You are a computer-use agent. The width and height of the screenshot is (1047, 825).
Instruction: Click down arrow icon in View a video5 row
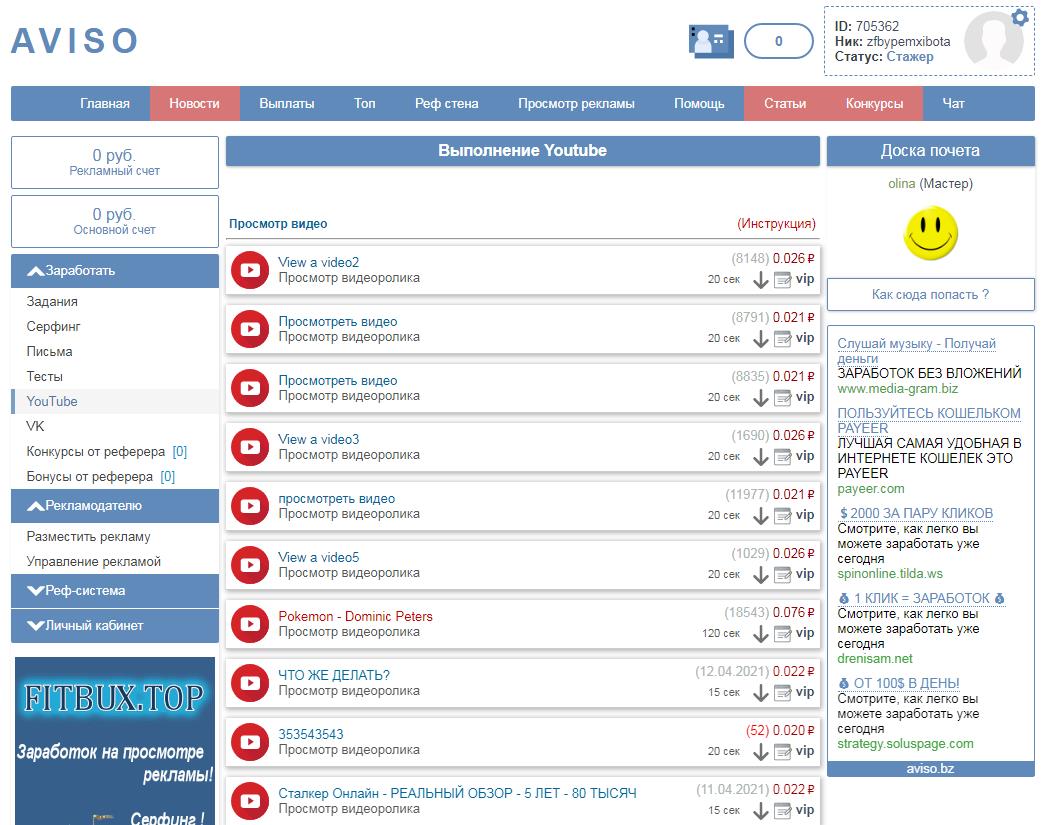pyautogui.click(x=761, y=575)
